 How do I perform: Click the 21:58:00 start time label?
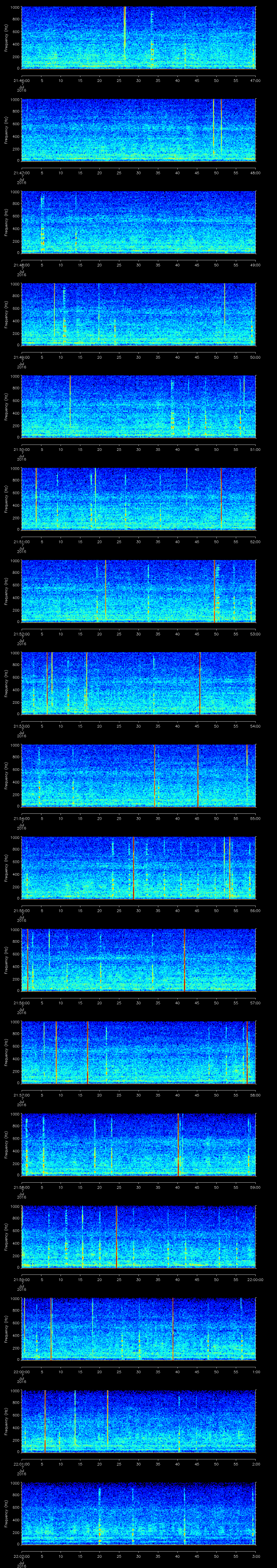pos(22,1187)
